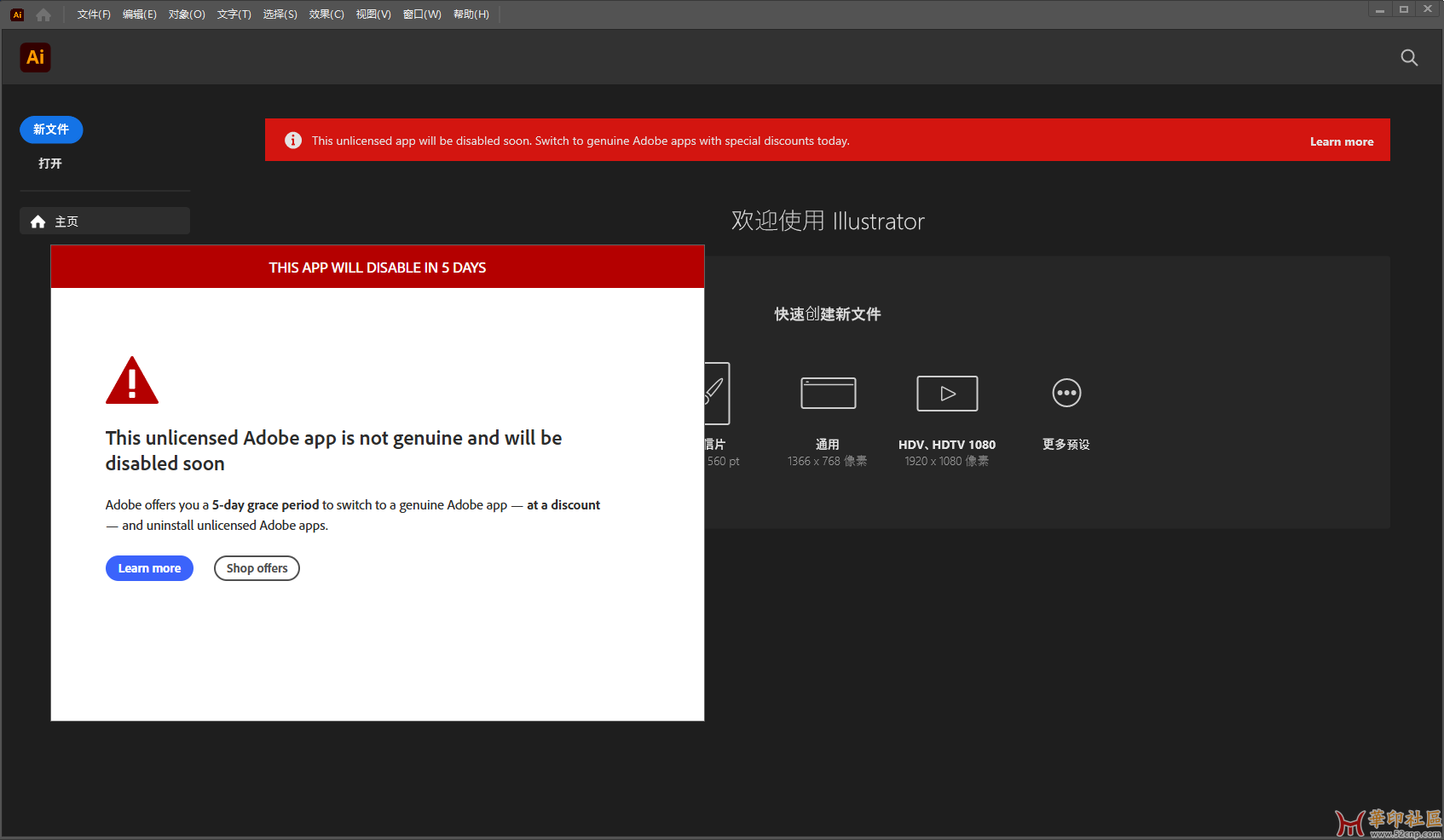Click the info icon in red banner
Viewport: 1444px width, 840px height.
point(293,141)
